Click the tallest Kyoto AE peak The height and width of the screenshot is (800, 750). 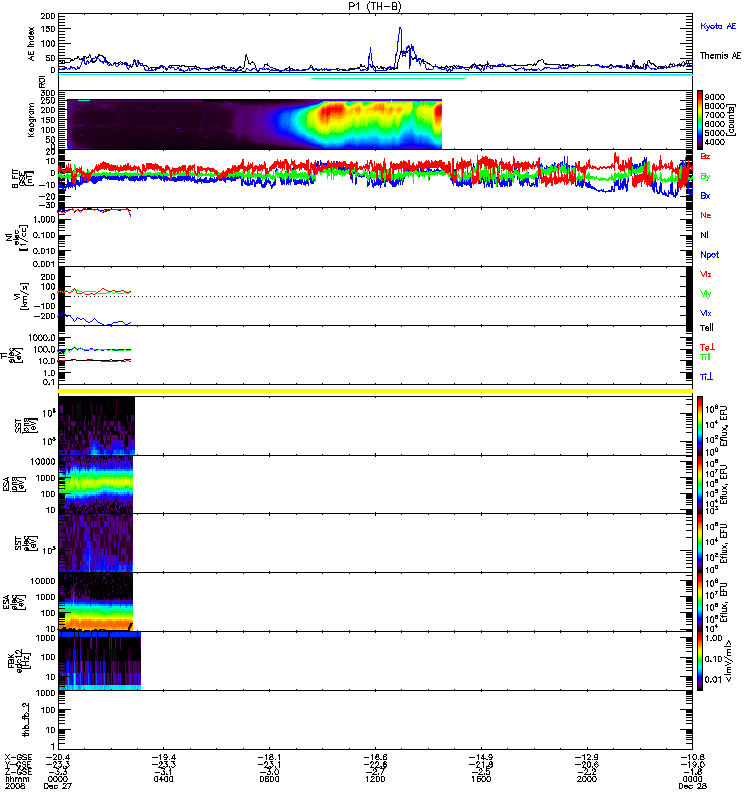click(400, 30)
